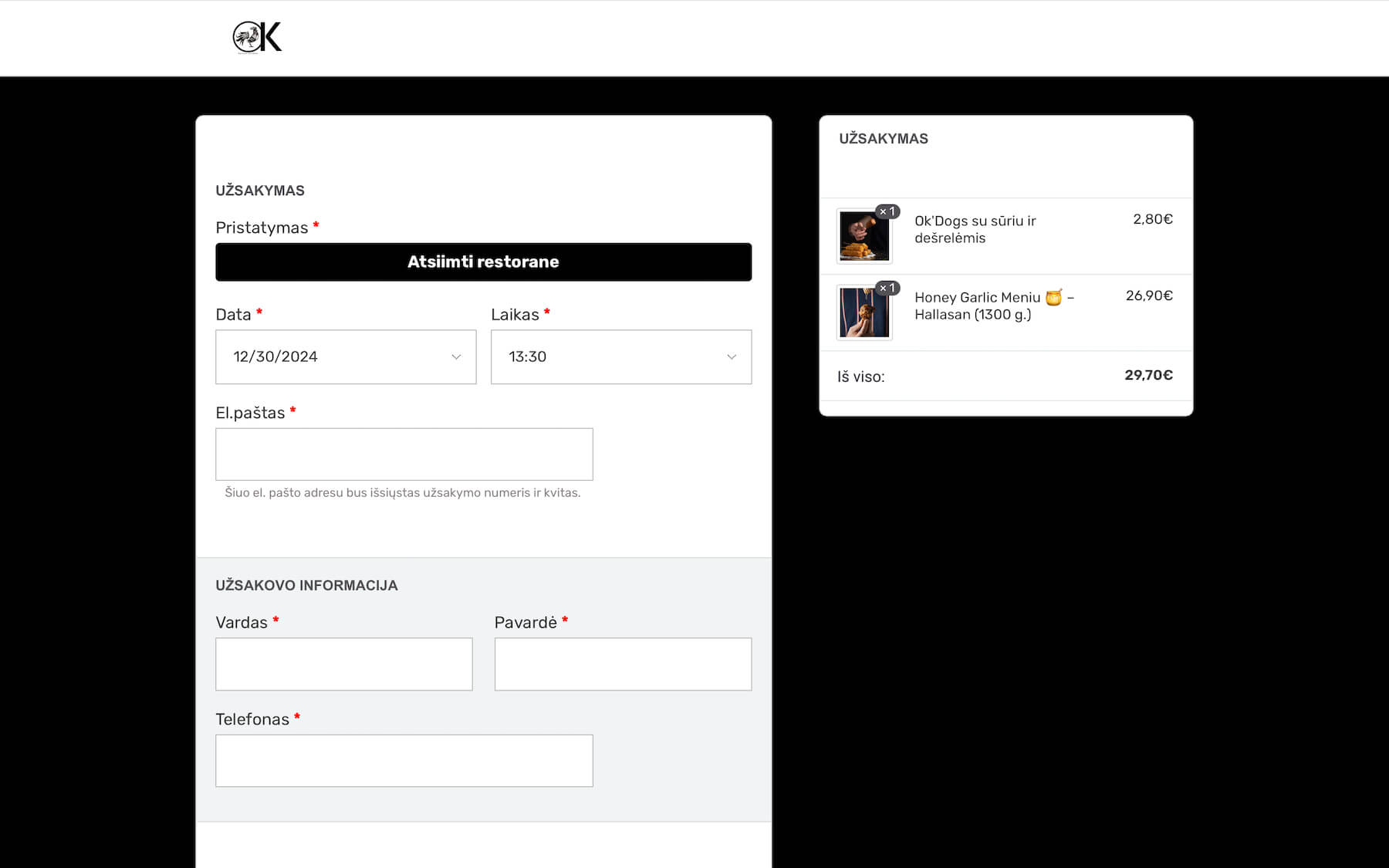Image resolution: width=1389 pixels, height=868 pixels.
Task: Click the ×1 badge on Honey Garlic Meniu
Action: (887, 286)
